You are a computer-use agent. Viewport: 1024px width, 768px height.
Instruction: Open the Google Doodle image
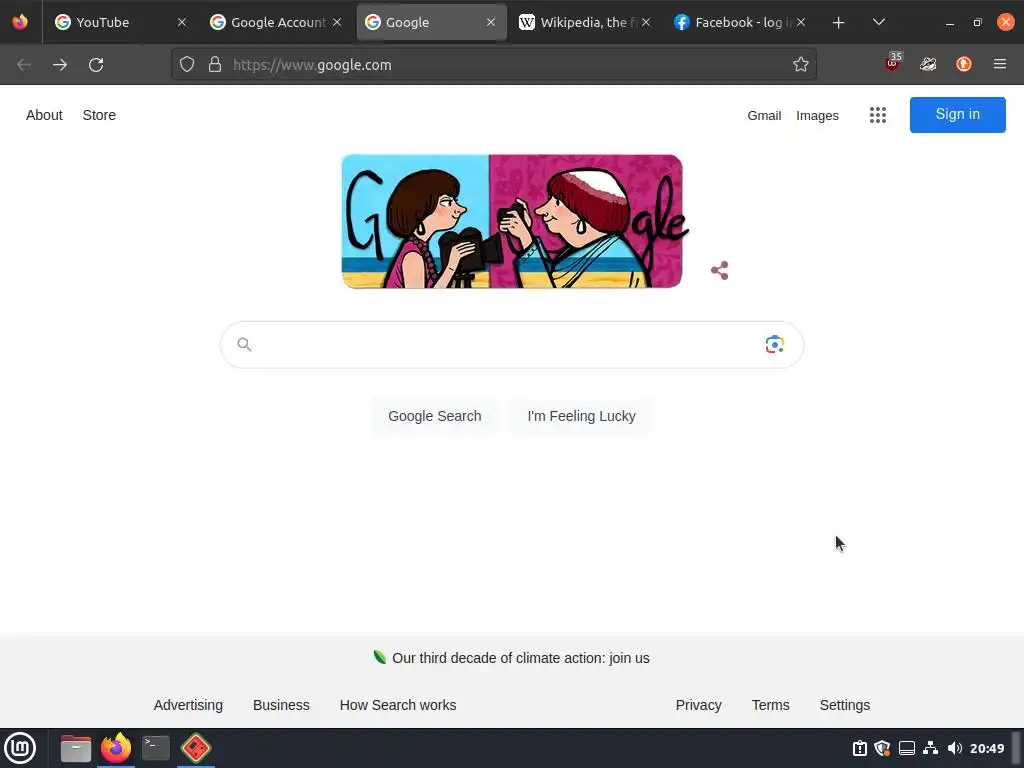click(513, 221)
